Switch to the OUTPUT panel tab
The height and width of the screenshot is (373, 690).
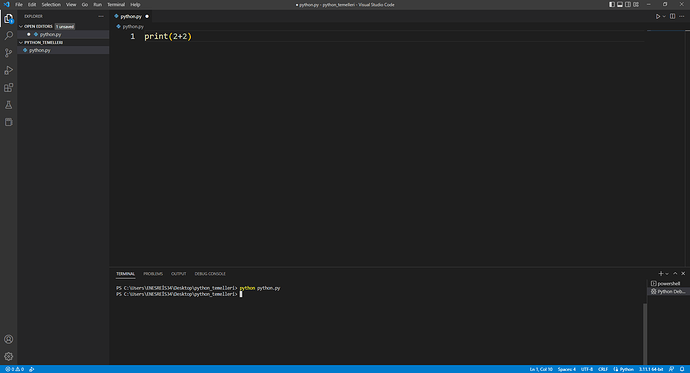[178, 274]
